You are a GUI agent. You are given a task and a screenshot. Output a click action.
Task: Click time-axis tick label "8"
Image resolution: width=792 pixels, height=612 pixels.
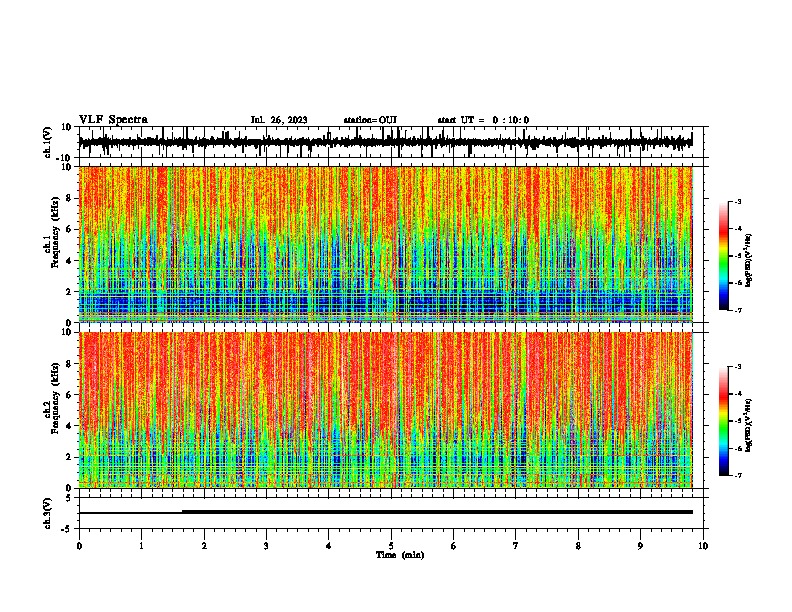pos(578,546)
